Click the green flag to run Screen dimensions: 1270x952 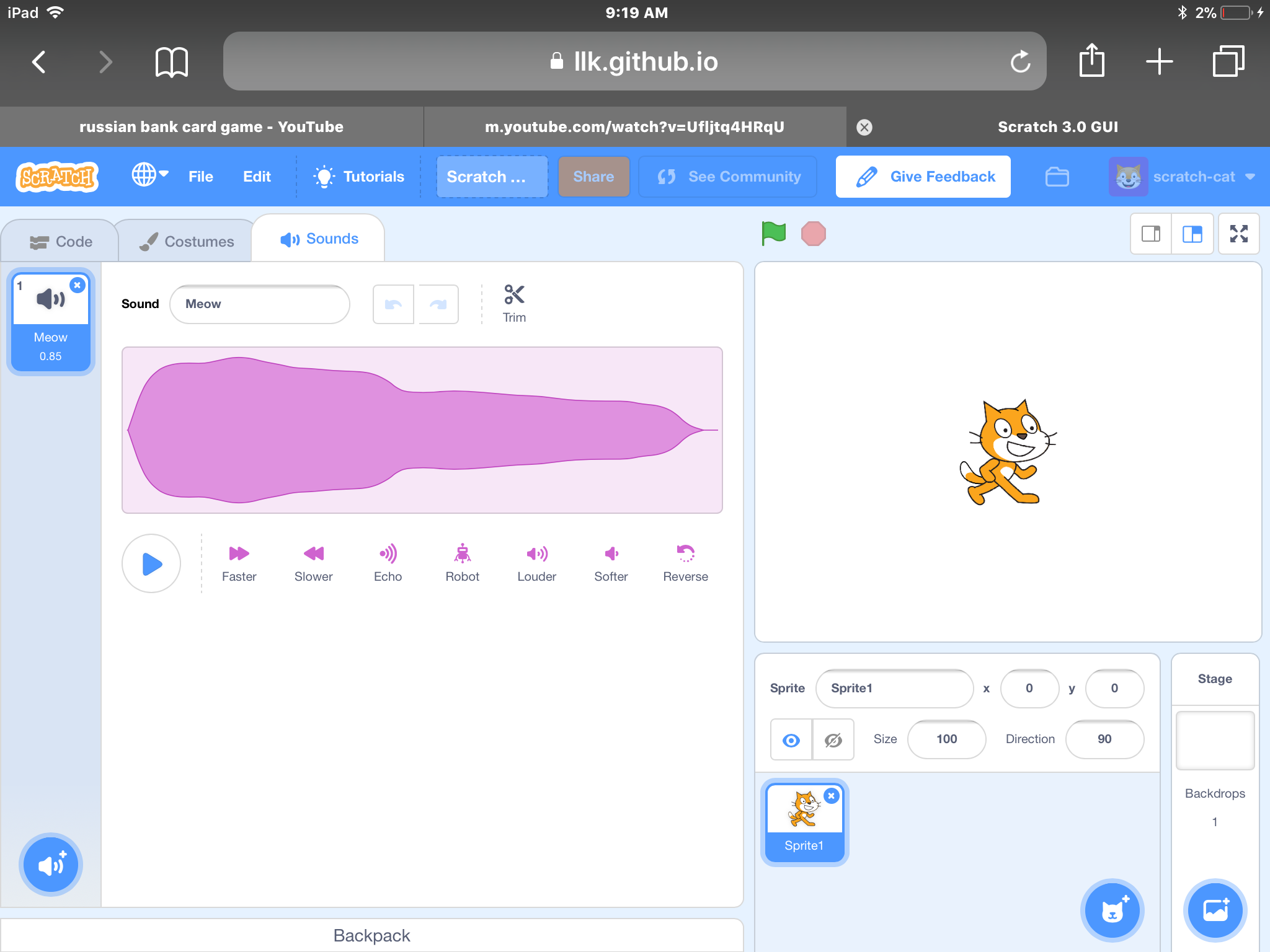(x=773, y=234)
